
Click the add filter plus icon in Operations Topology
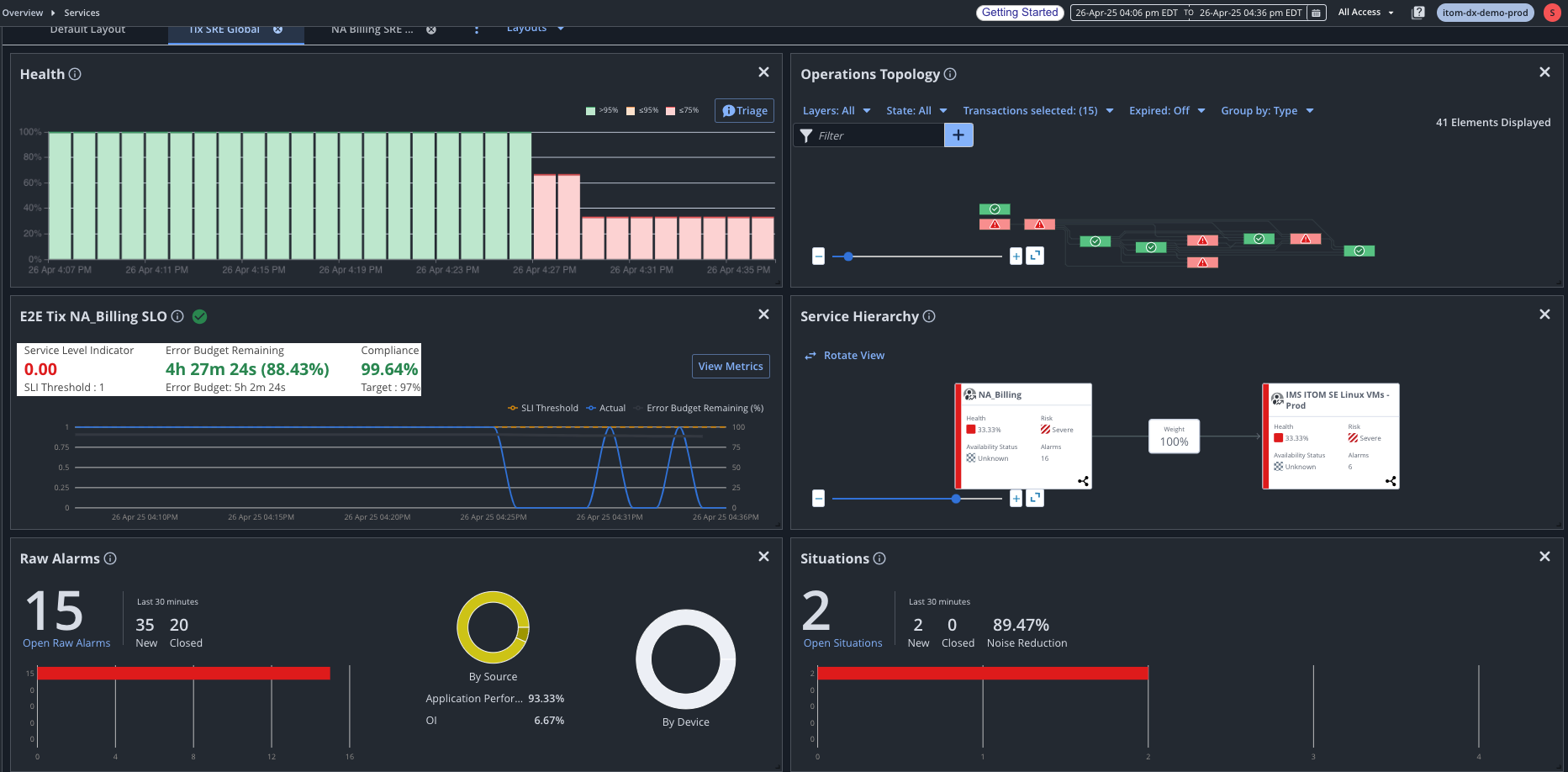(x=958, y=135)
